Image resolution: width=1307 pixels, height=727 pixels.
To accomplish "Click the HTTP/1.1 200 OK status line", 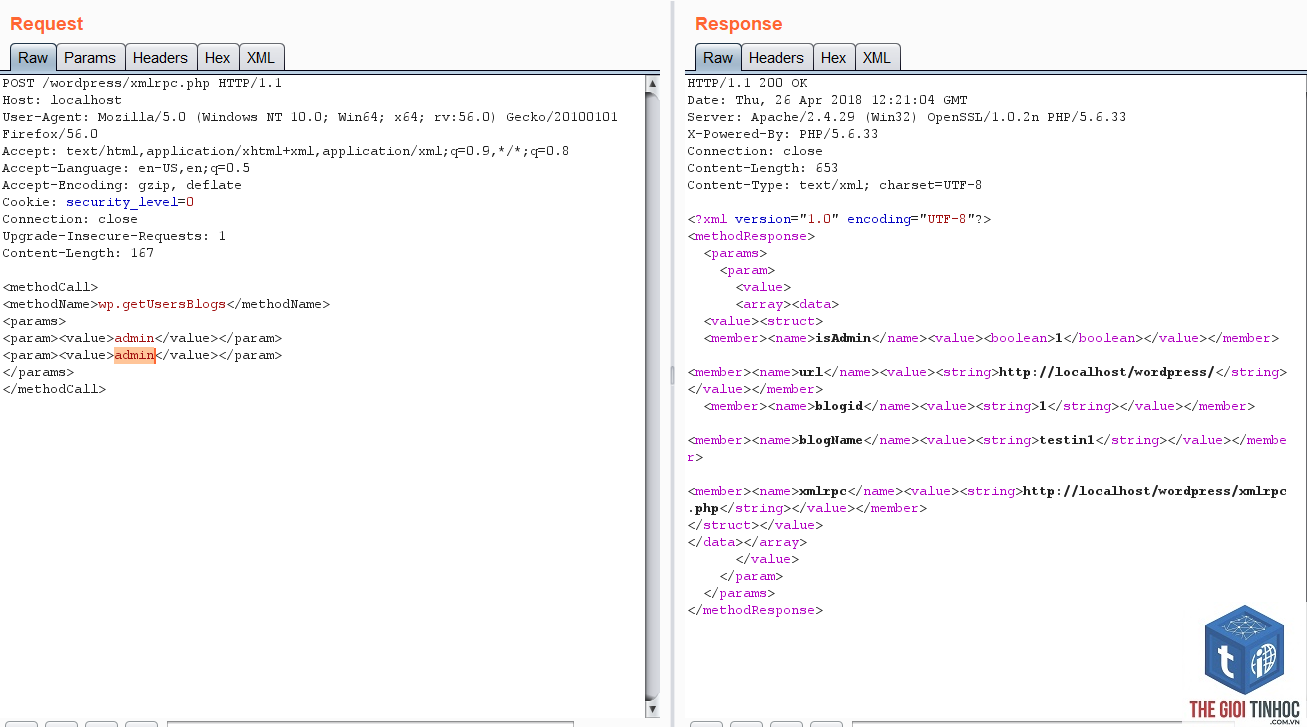I will click(747, 84).
